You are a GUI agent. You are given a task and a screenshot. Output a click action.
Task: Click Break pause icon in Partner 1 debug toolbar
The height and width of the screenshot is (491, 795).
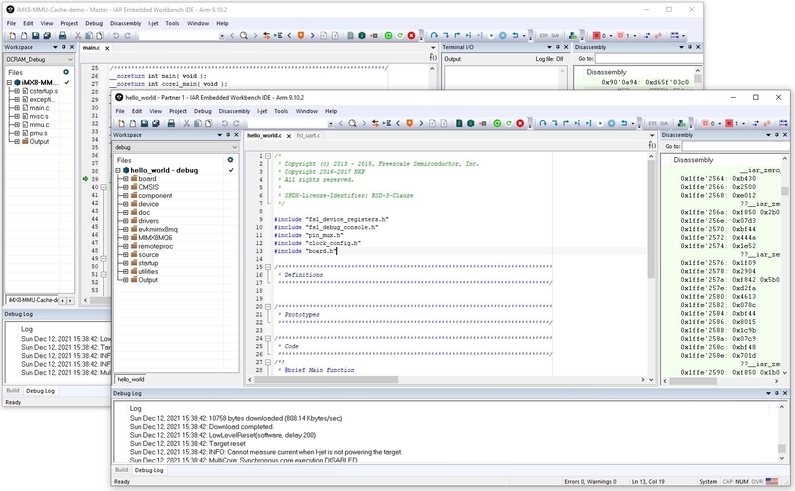[611, 123]
